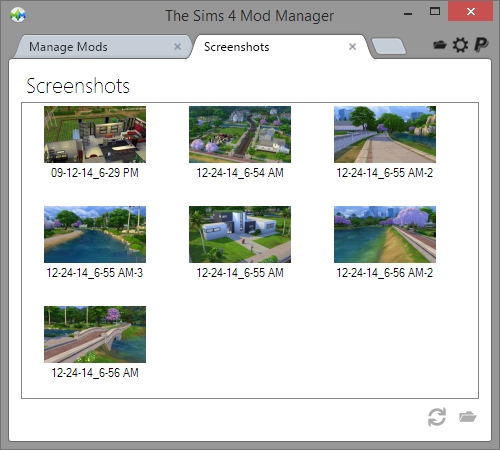Close the Screenshots tab
The height and width of the screenshot is (450, 500).
[352, 47]
